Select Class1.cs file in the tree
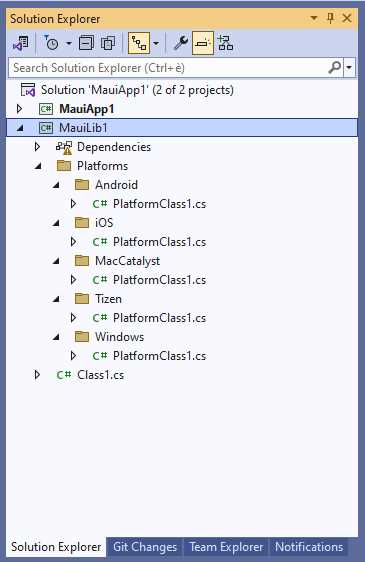Image resolution: width=365 pixels, height=562 pixels. pos(100,375)
